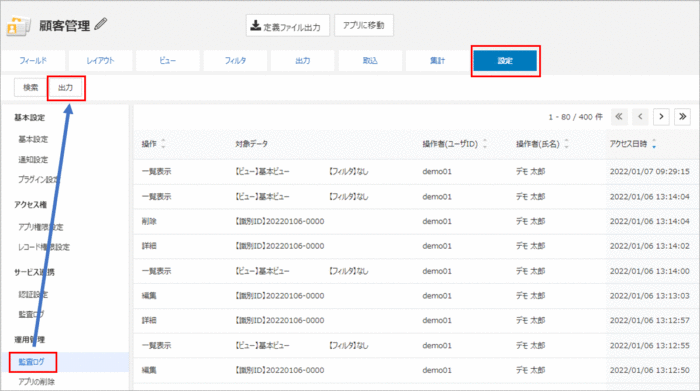This screenshot has height=391, width=700.
Task: Open the ビュー tab
Action: pyautogui.click(x=168, y=61)
